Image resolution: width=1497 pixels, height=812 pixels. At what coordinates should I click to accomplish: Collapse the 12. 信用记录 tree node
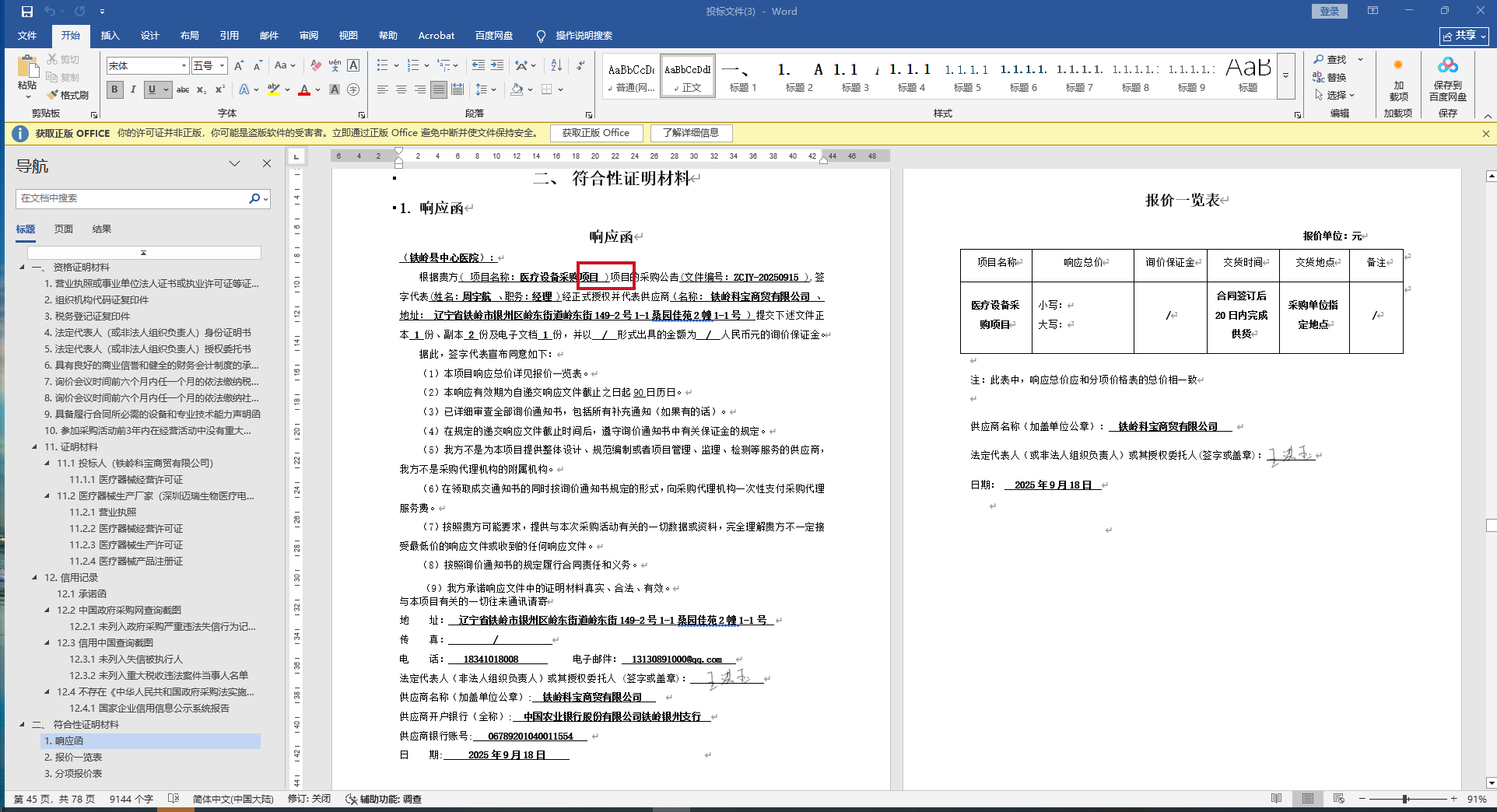34,578
